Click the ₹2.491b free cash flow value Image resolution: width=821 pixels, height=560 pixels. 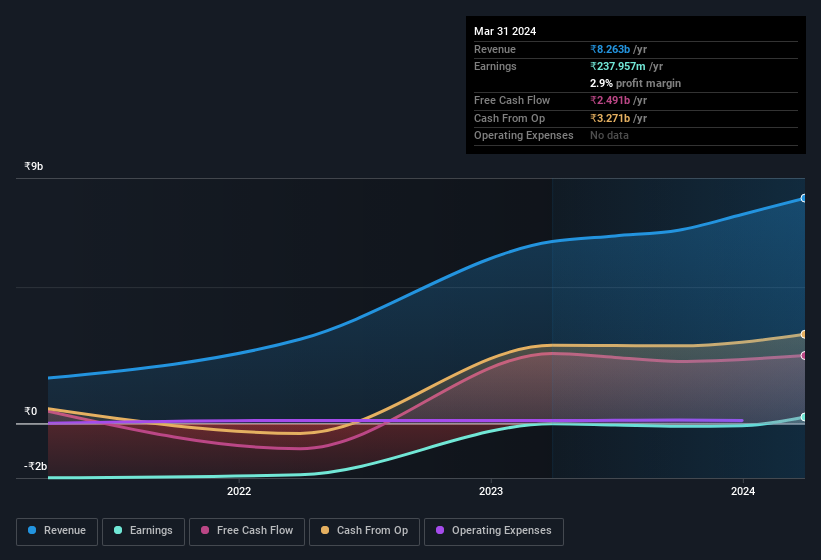610,100
